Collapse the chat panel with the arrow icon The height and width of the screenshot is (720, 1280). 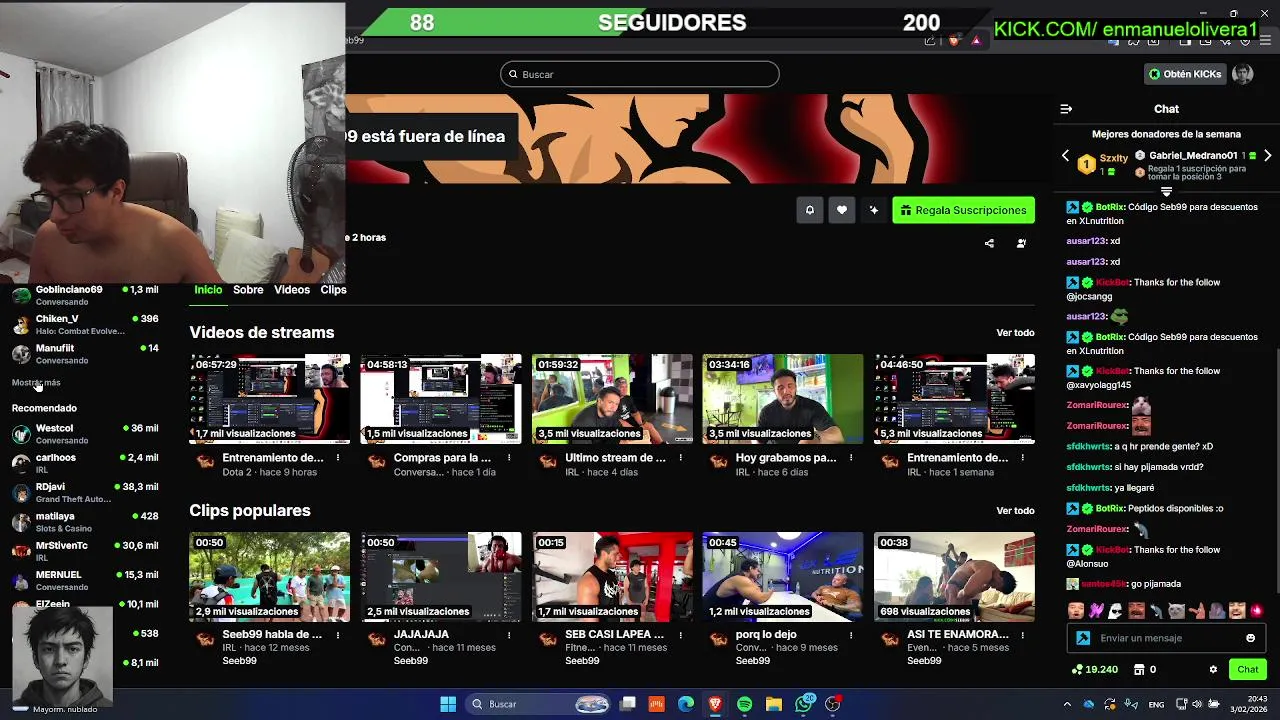click(1066, 109)
